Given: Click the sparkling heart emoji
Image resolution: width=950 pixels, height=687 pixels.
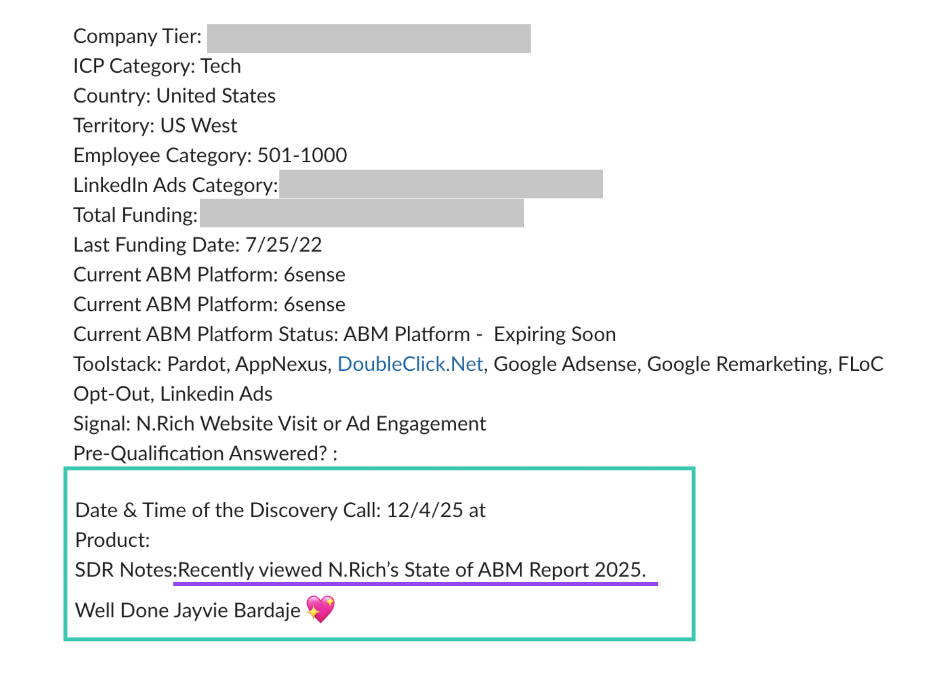Looking at the screenshot, I should tap(320, 609).
